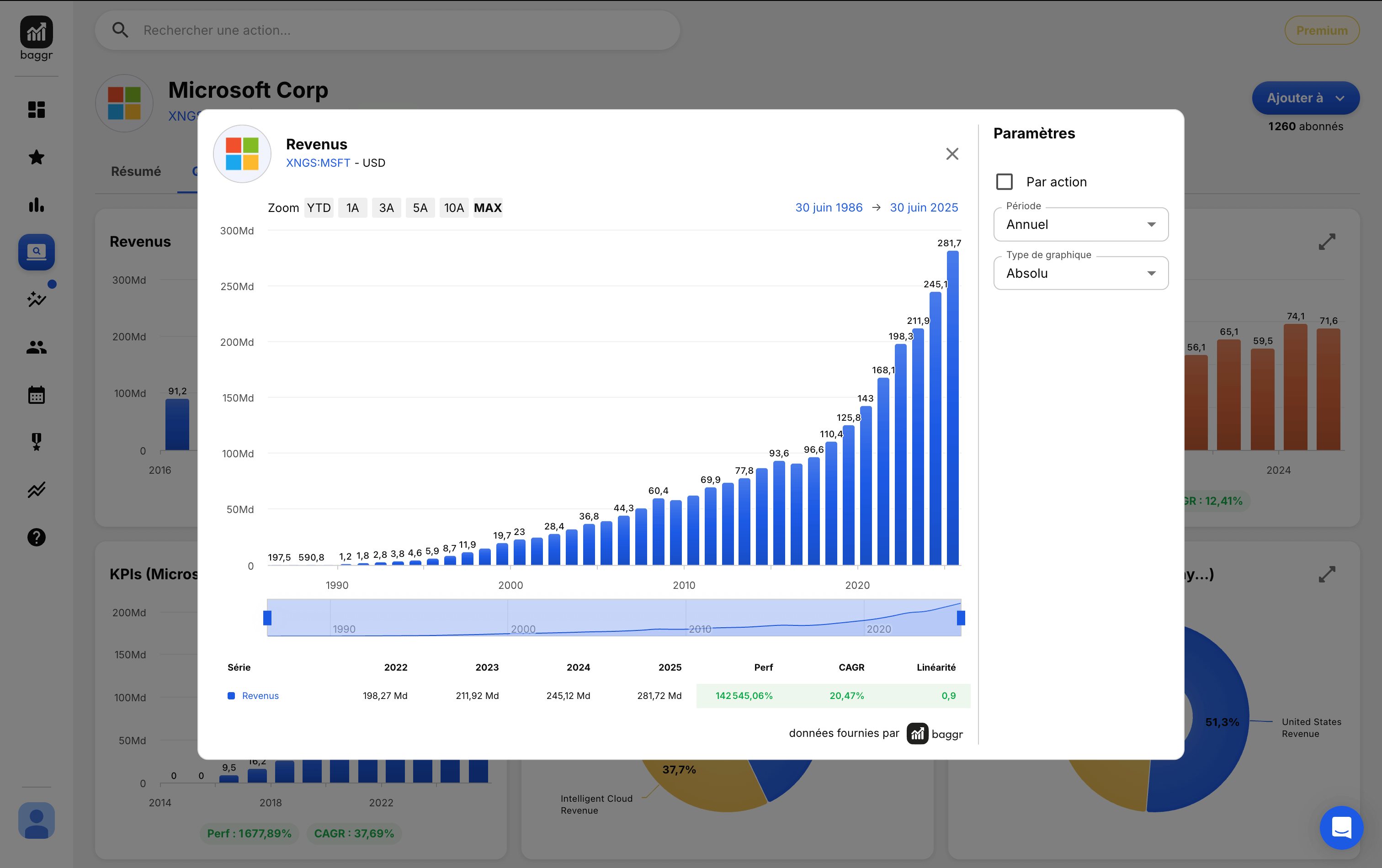Open the calendar icon in sidebar
The height and width of the screenshot is (868, 1382).
pyautogui.click(x=36, y=395)
